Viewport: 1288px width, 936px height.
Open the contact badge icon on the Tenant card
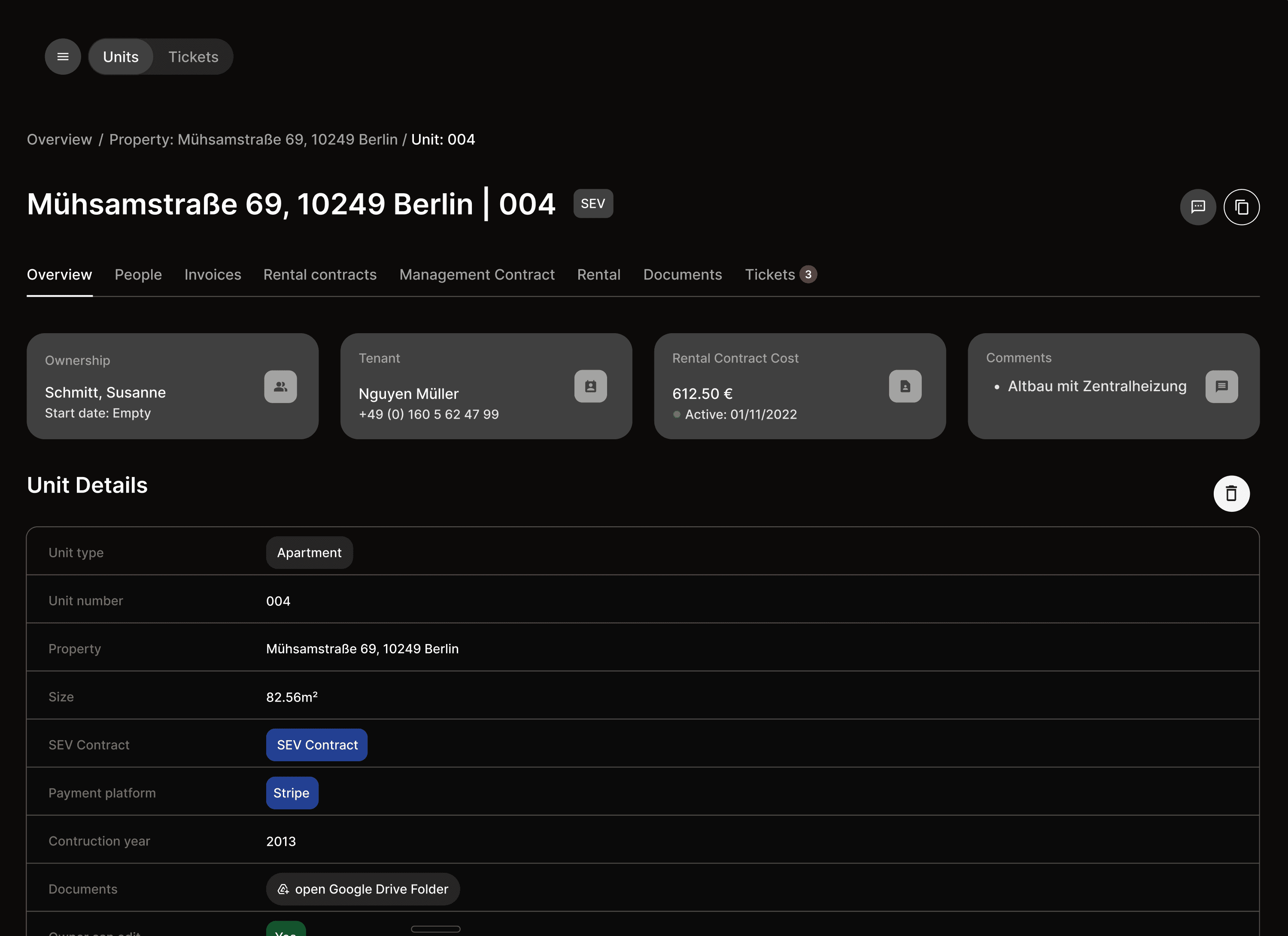[591, 386]
